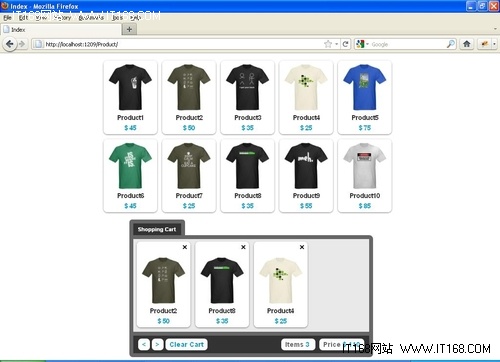Expand the URL history dropdown arrow

coord(337,44)
